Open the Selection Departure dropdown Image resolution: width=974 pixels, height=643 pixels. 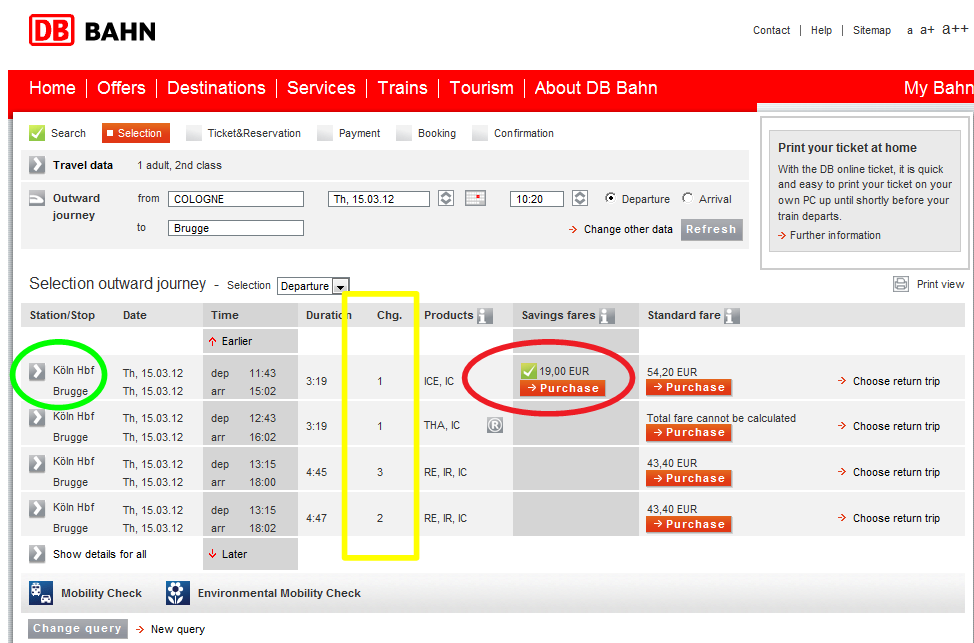313,286
